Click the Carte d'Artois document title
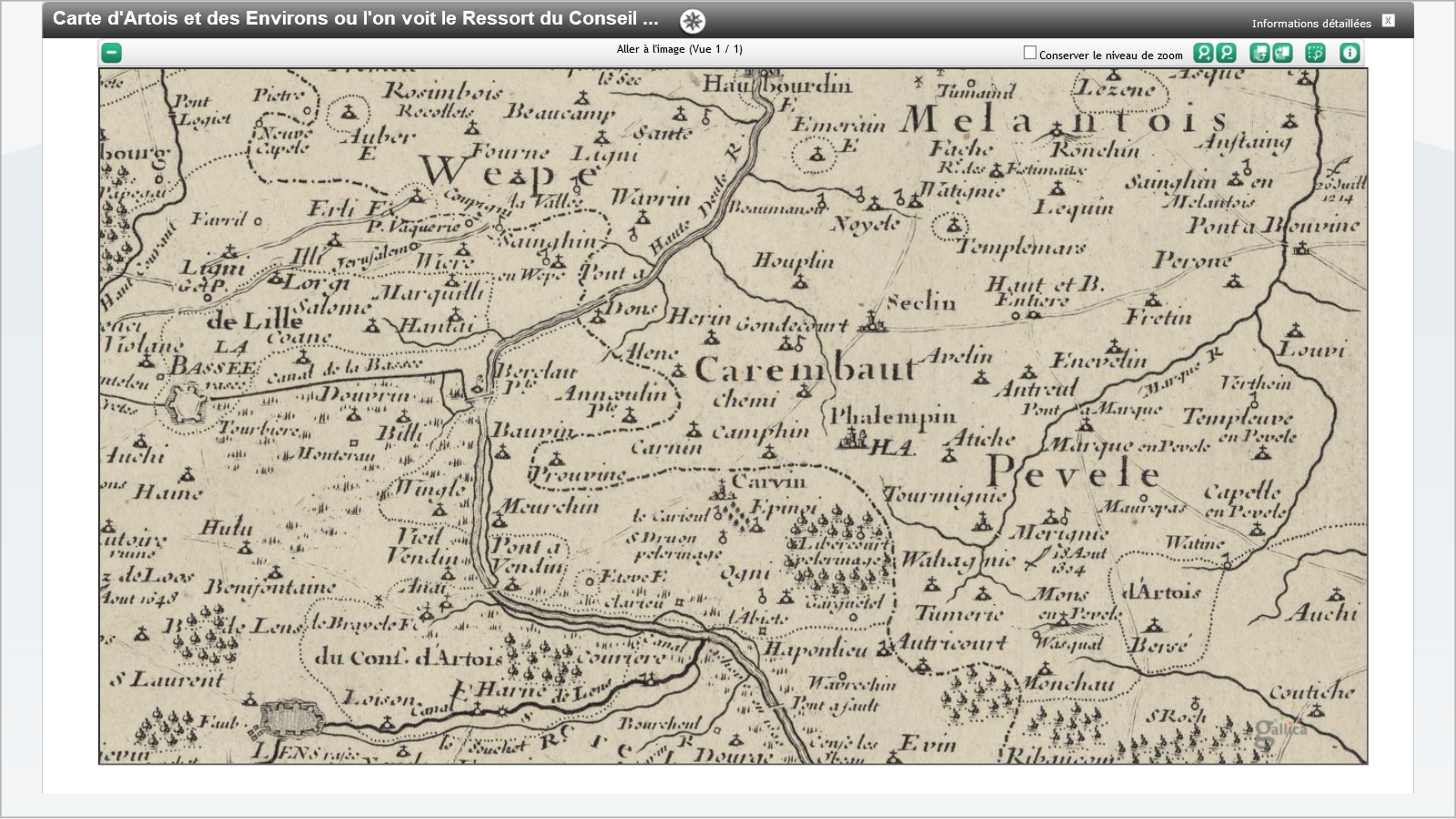The image size is (1456, 819). pyautogui.click(x=356, y=18)
